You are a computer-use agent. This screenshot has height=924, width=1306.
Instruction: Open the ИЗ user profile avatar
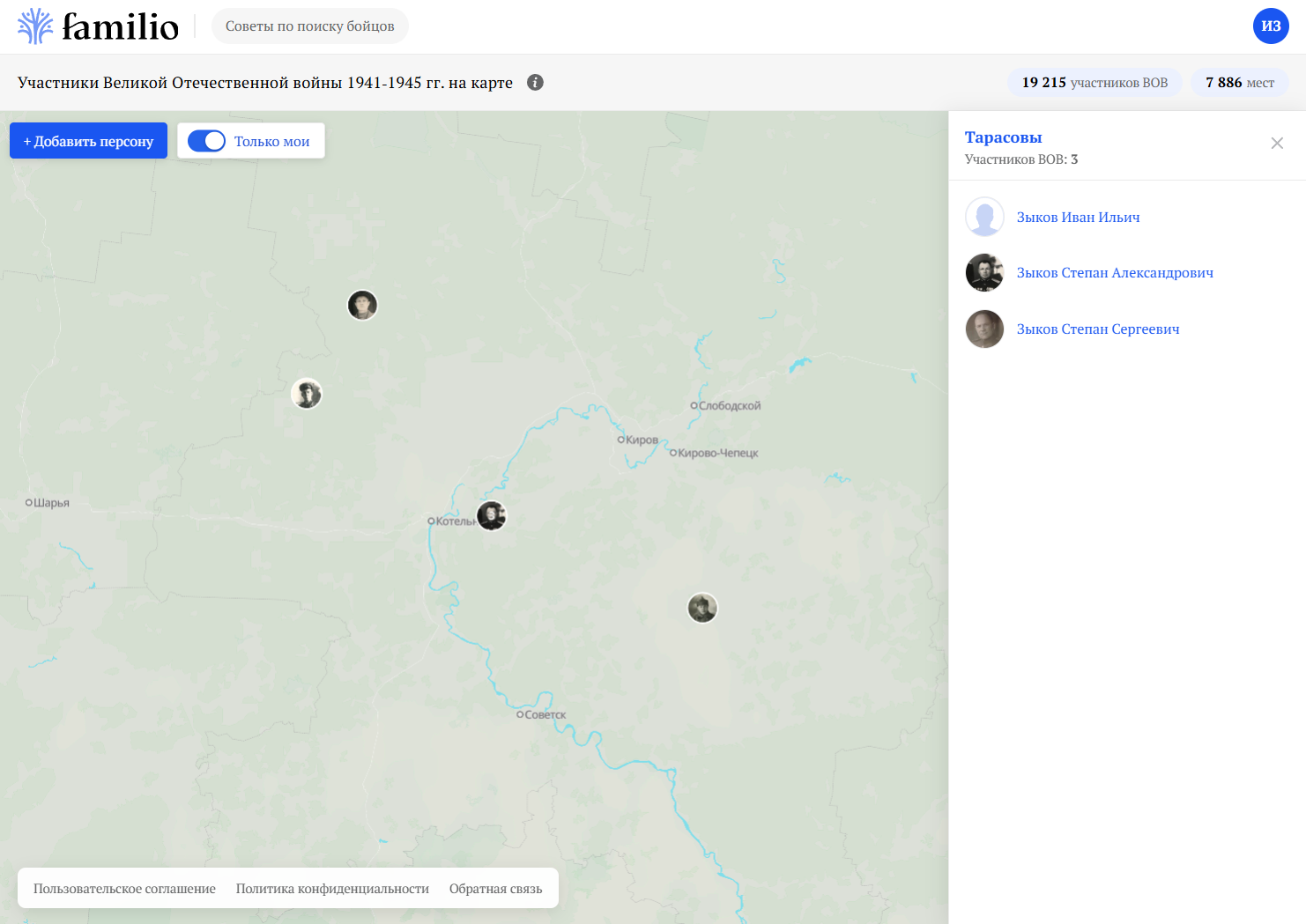click(1271, 26)
